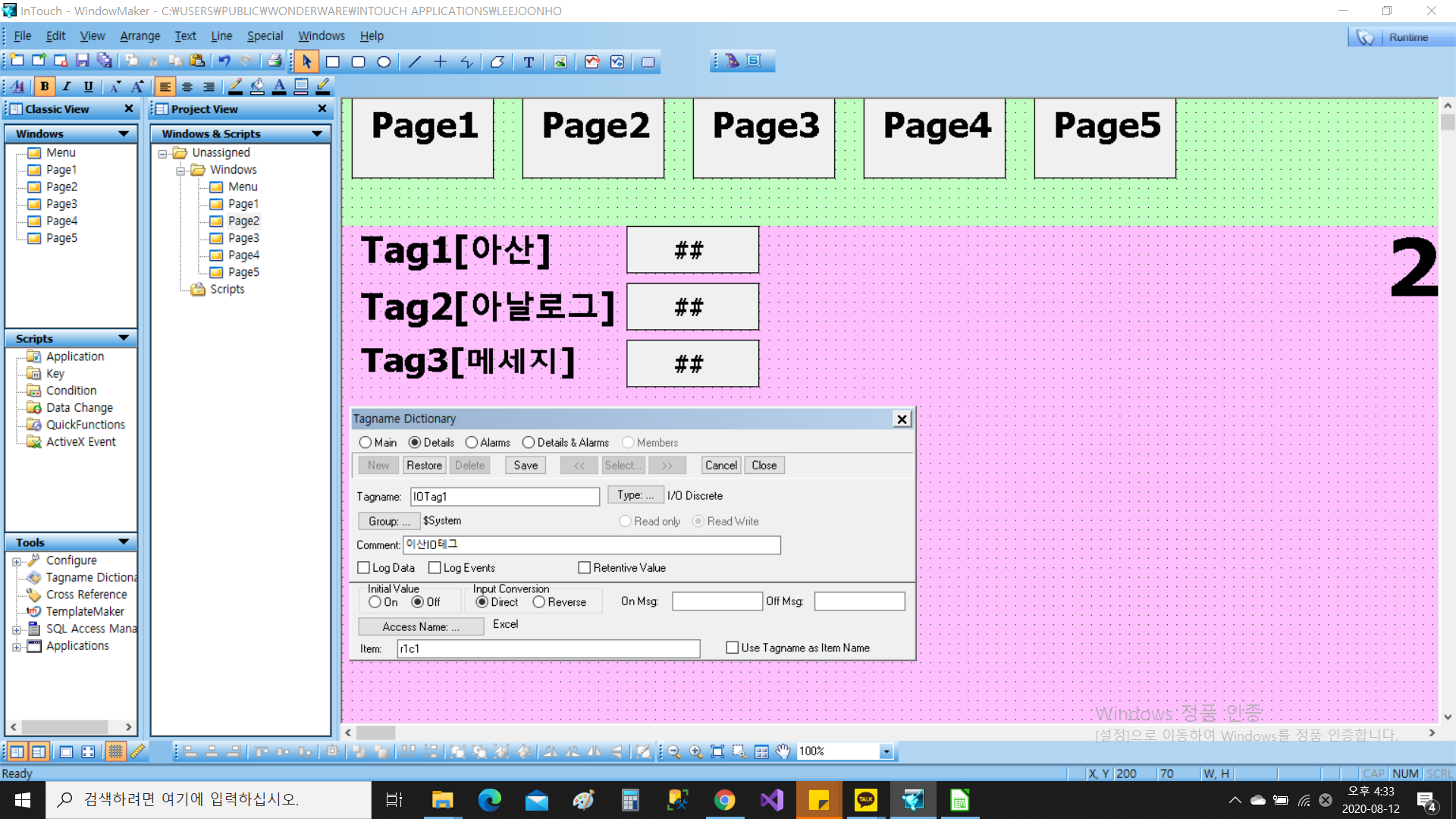Open the Fill Color swatch
The width and height of the screenshot is (1456, 819).
coord(258,86)
